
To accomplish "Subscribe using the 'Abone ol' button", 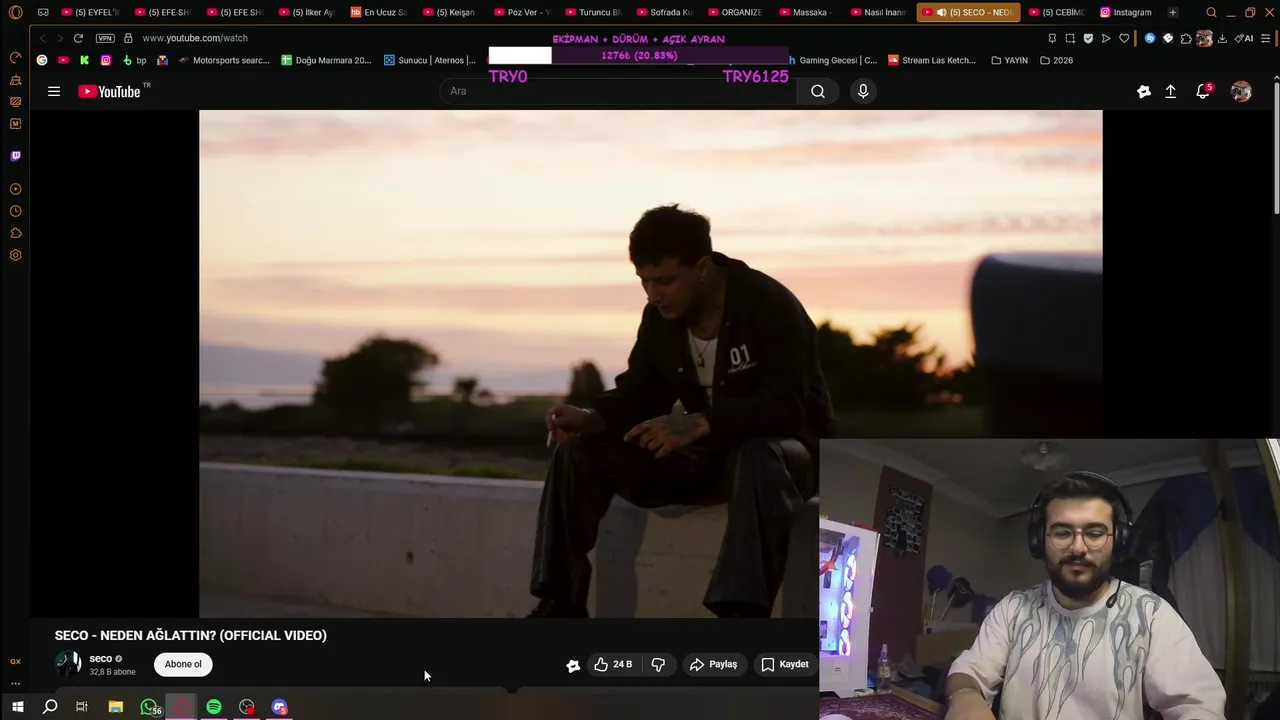I will coord(183,664).
